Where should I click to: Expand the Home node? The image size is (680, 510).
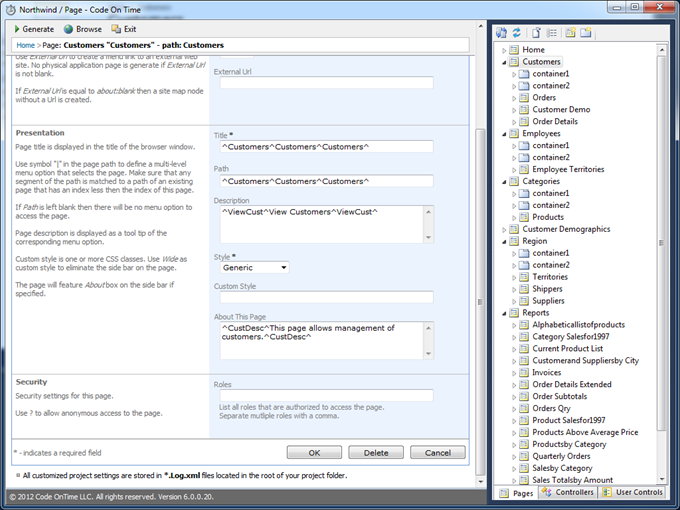pyautogui.click(x=504, y=50)
